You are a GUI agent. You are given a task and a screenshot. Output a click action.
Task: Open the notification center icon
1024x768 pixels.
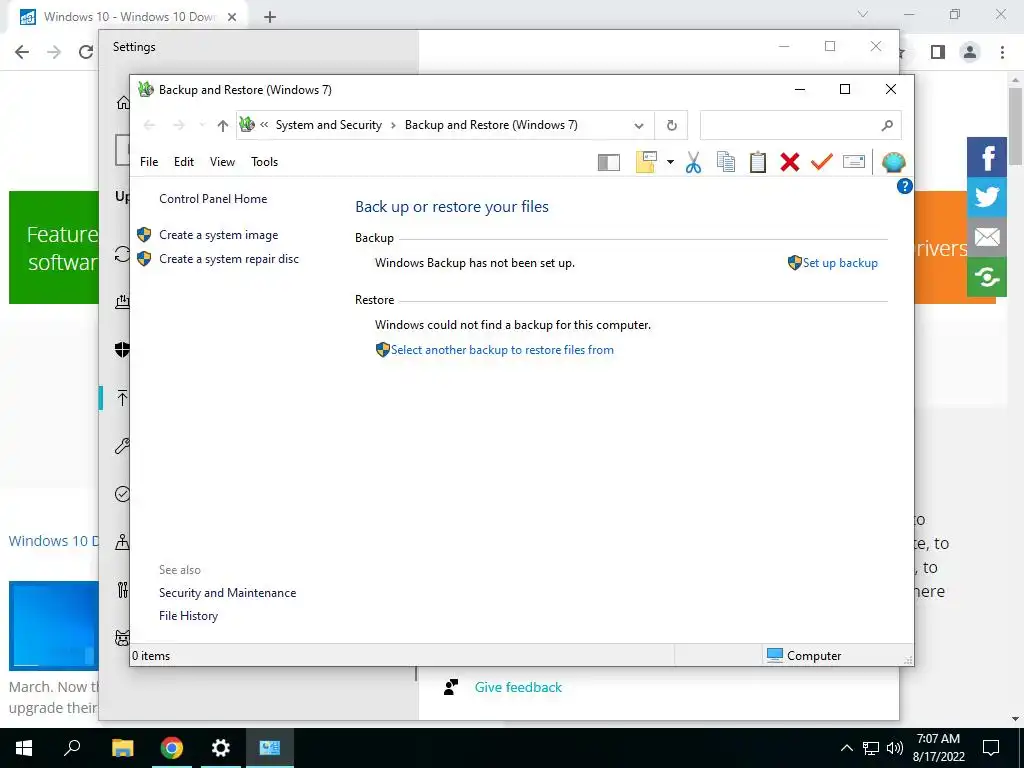(x=991, y=748)
